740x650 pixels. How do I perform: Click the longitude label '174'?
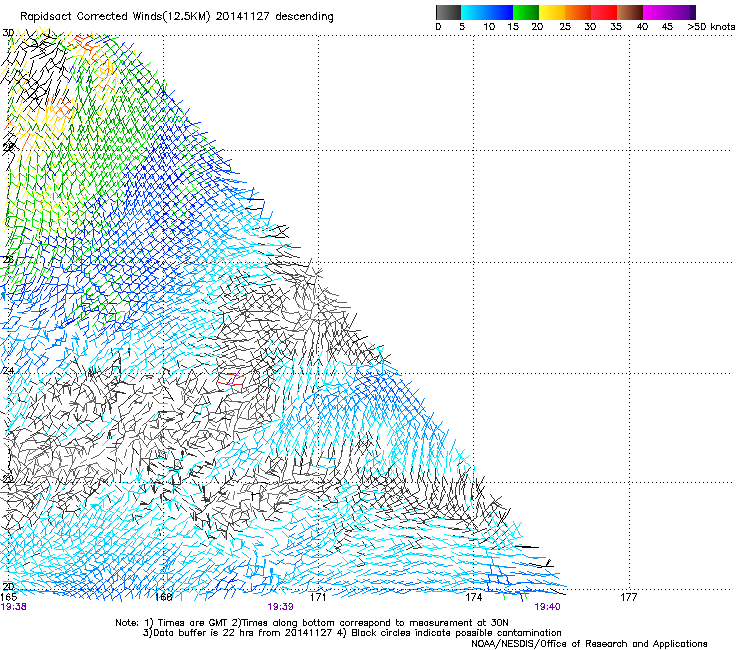[x=473, y=597]
